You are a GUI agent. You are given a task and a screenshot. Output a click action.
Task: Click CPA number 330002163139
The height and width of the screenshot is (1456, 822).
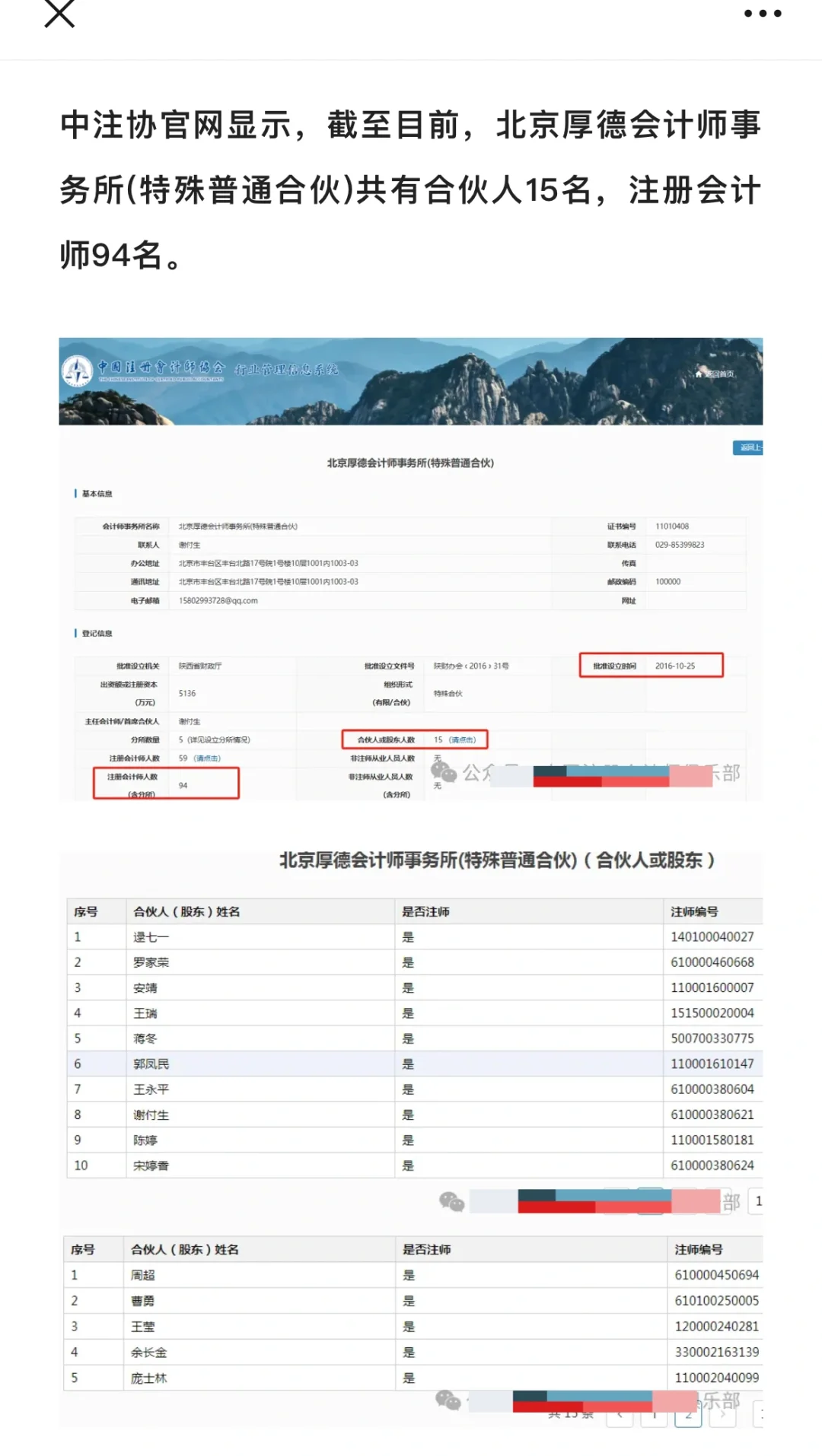(x=716, y=1352)
